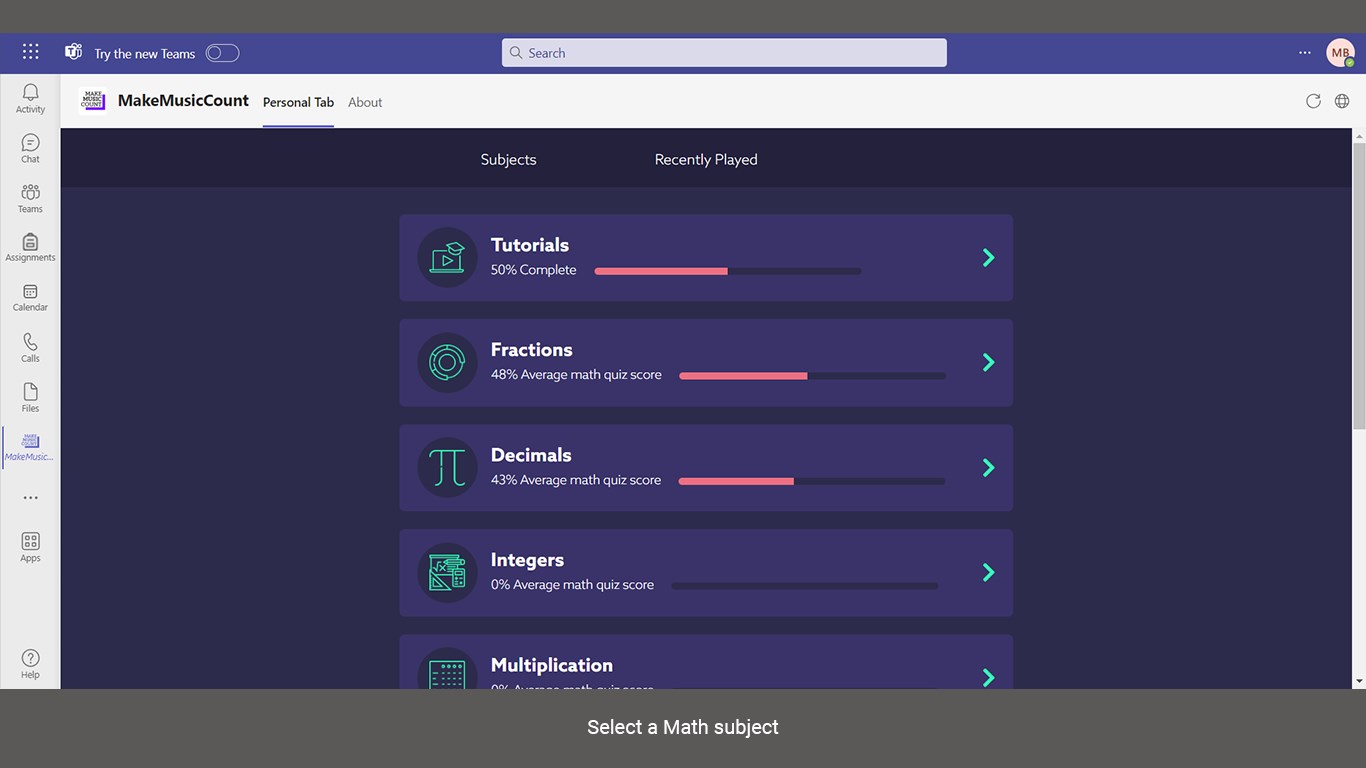Open Calls in the sidebar
This screenshot has width=1366, height=768.
30,348
